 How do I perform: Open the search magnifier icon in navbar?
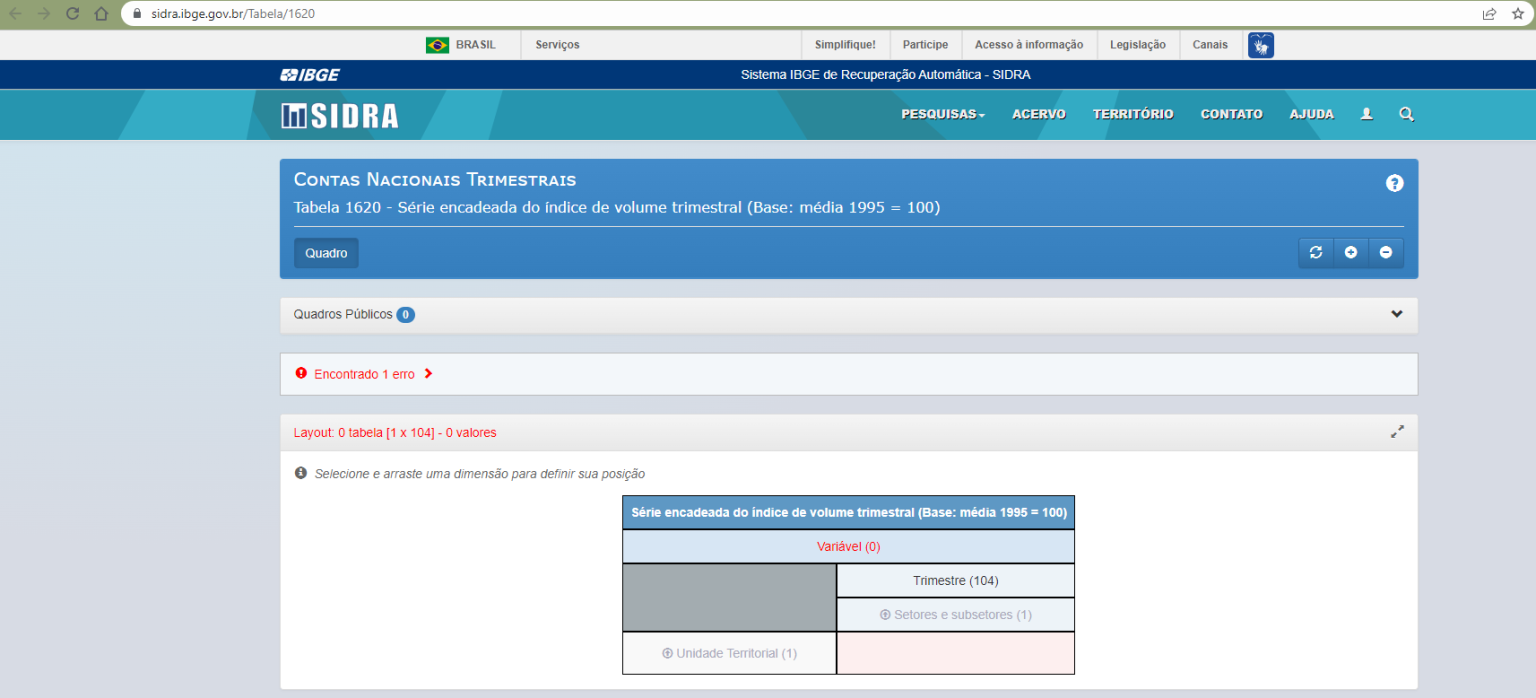(1406, 114)
